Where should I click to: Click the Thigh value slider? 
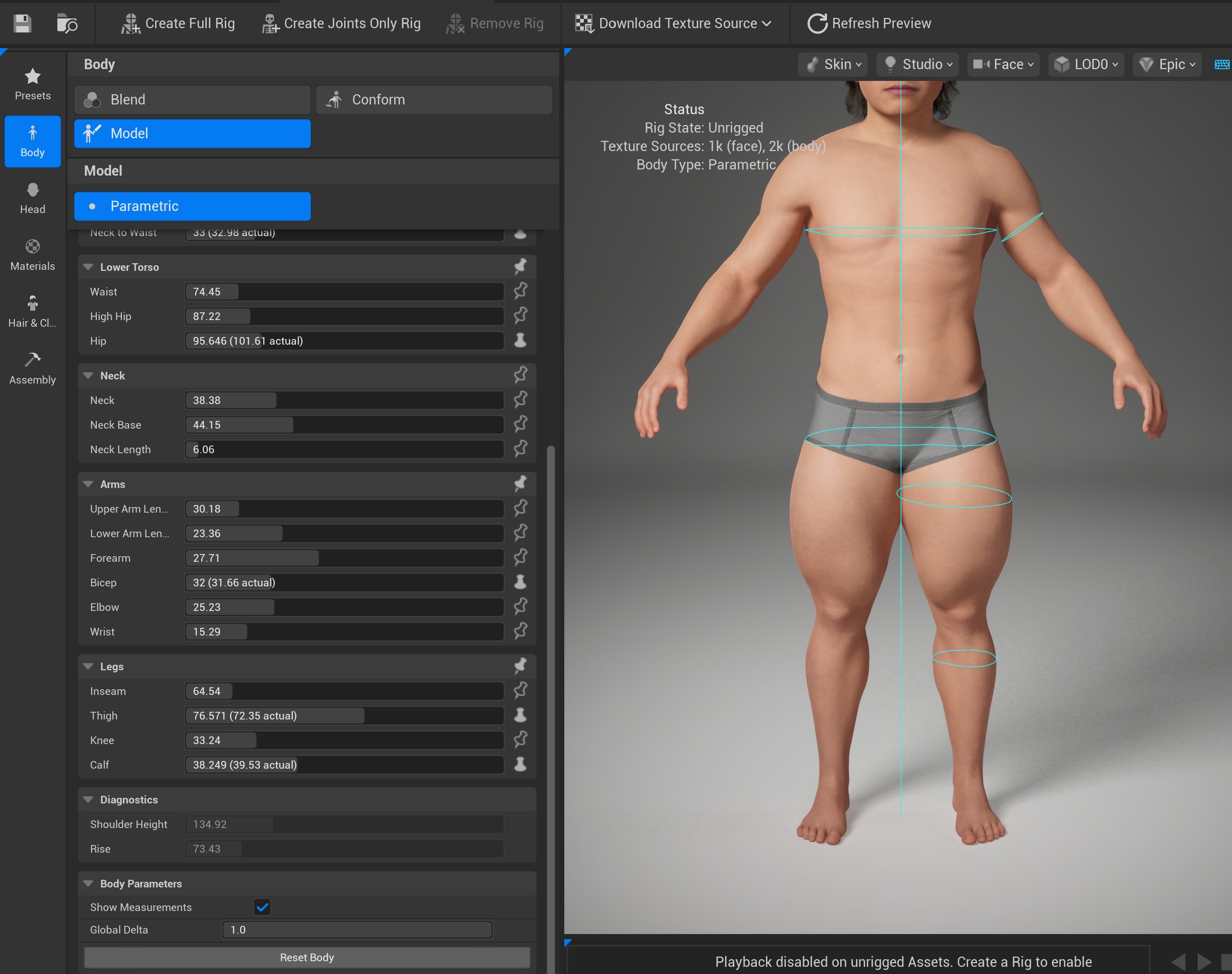tap(344, 716)
